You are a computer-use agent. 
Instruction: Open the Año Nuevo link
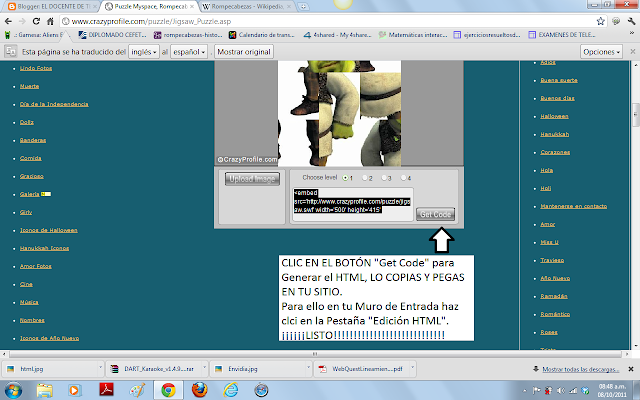(555, 278)
